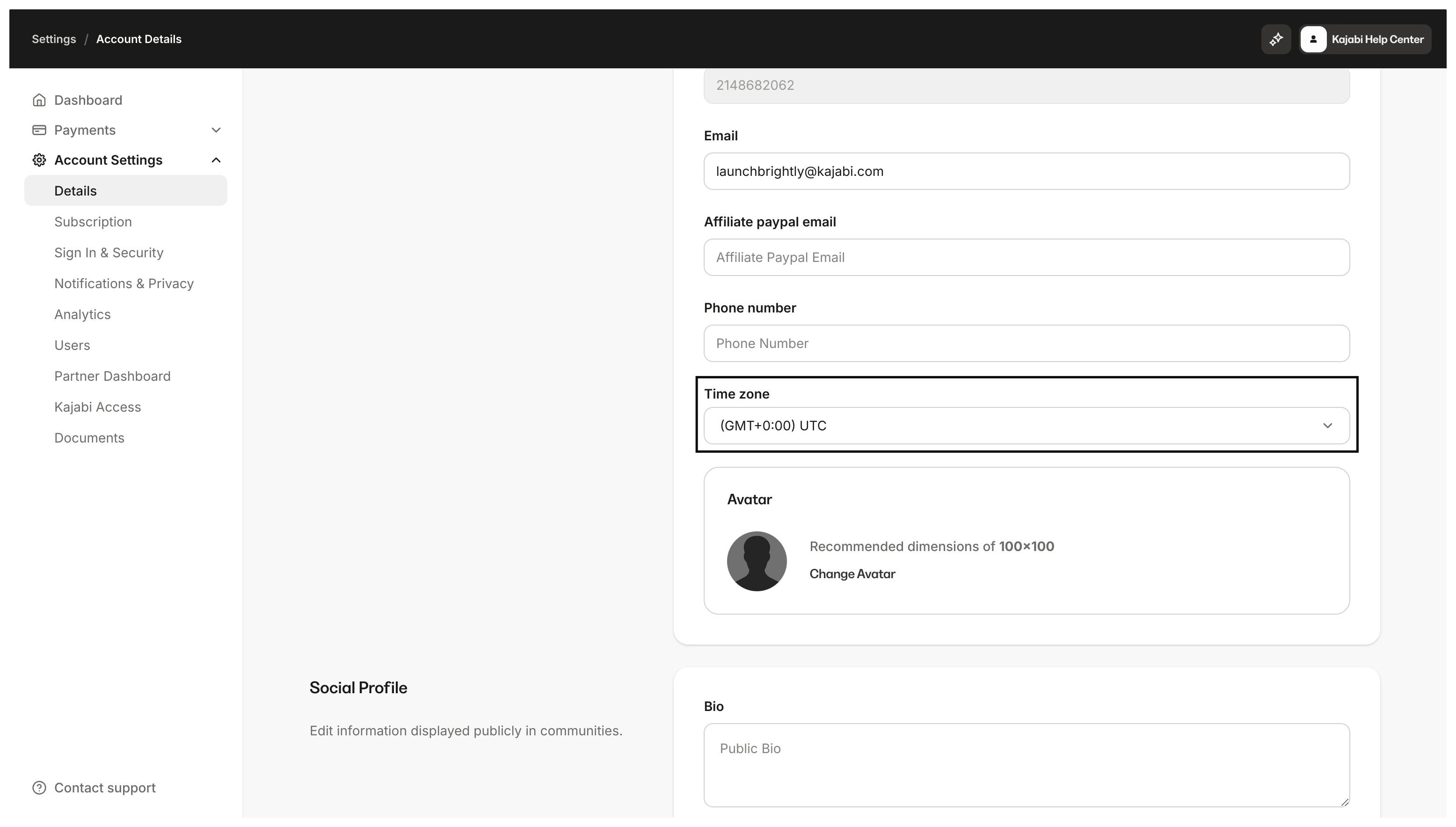
Task: Click the Dashboard home icon
Action: click(x=39, y=99)
